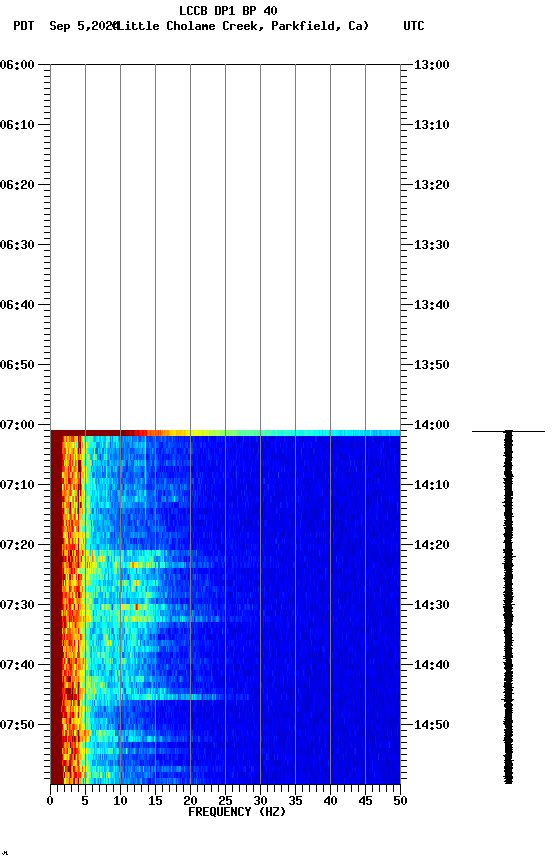Click the 06:30 PDT time label

pyautogui.click(x=17, y=245)
